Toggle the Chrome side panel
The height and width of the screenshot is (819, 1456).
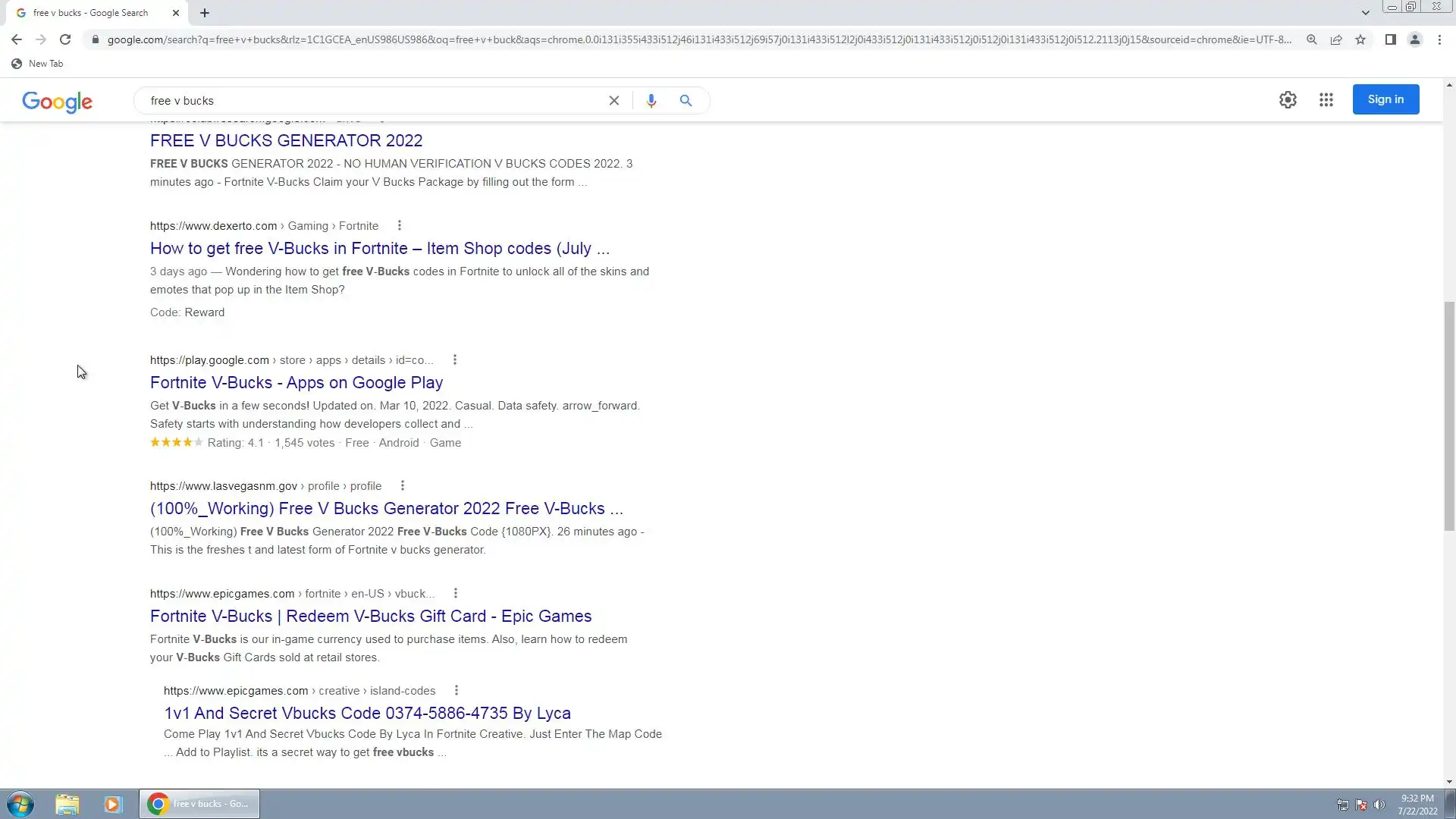pos(1390,39)
